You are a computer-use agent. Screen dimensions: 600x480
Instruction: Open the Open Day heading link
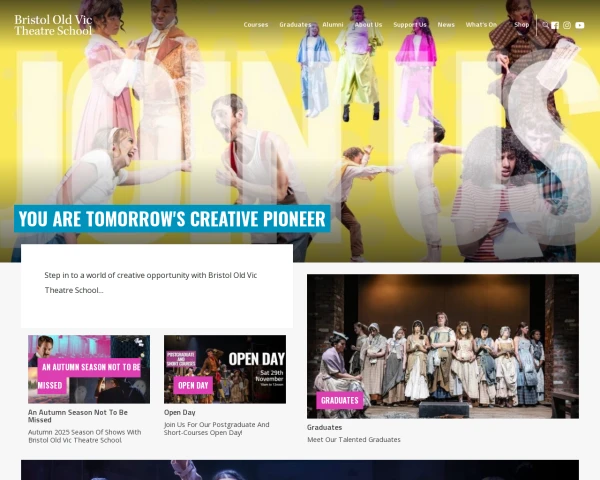(179, 412)
